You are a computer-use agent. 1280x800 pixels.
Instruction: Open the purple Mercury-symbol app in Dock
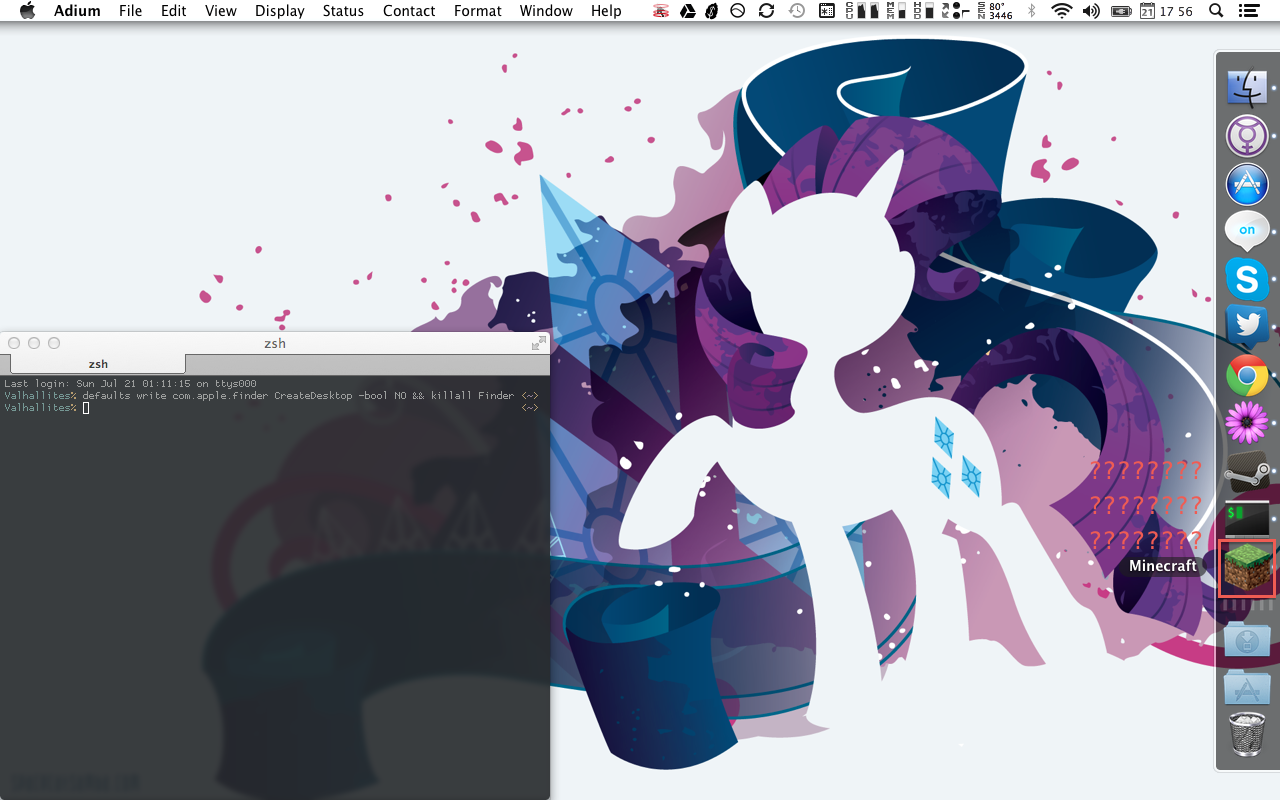click(x=1247, y=136)
